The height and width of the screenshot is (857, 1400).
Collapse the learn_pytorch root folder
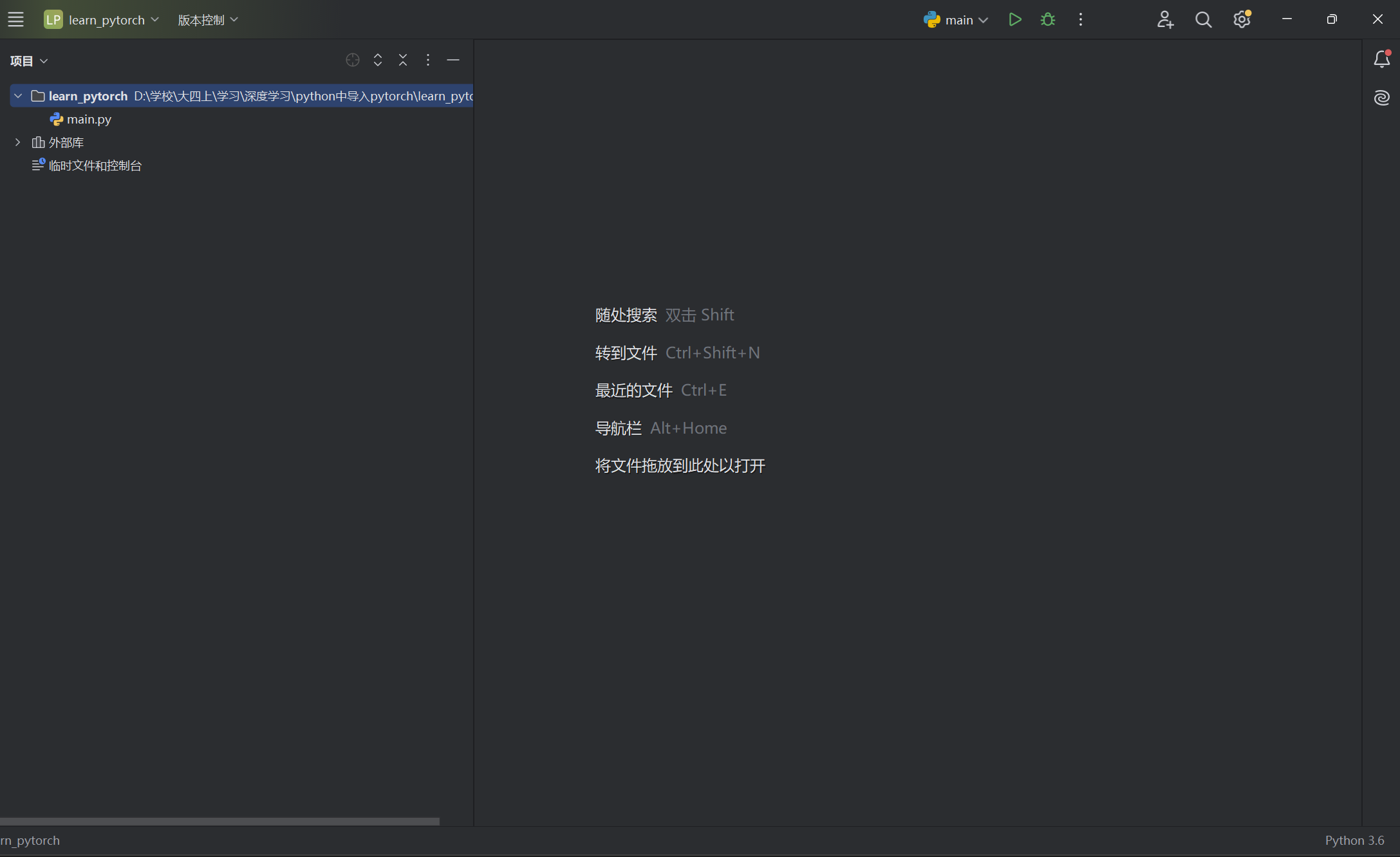[x=18, y=96]
